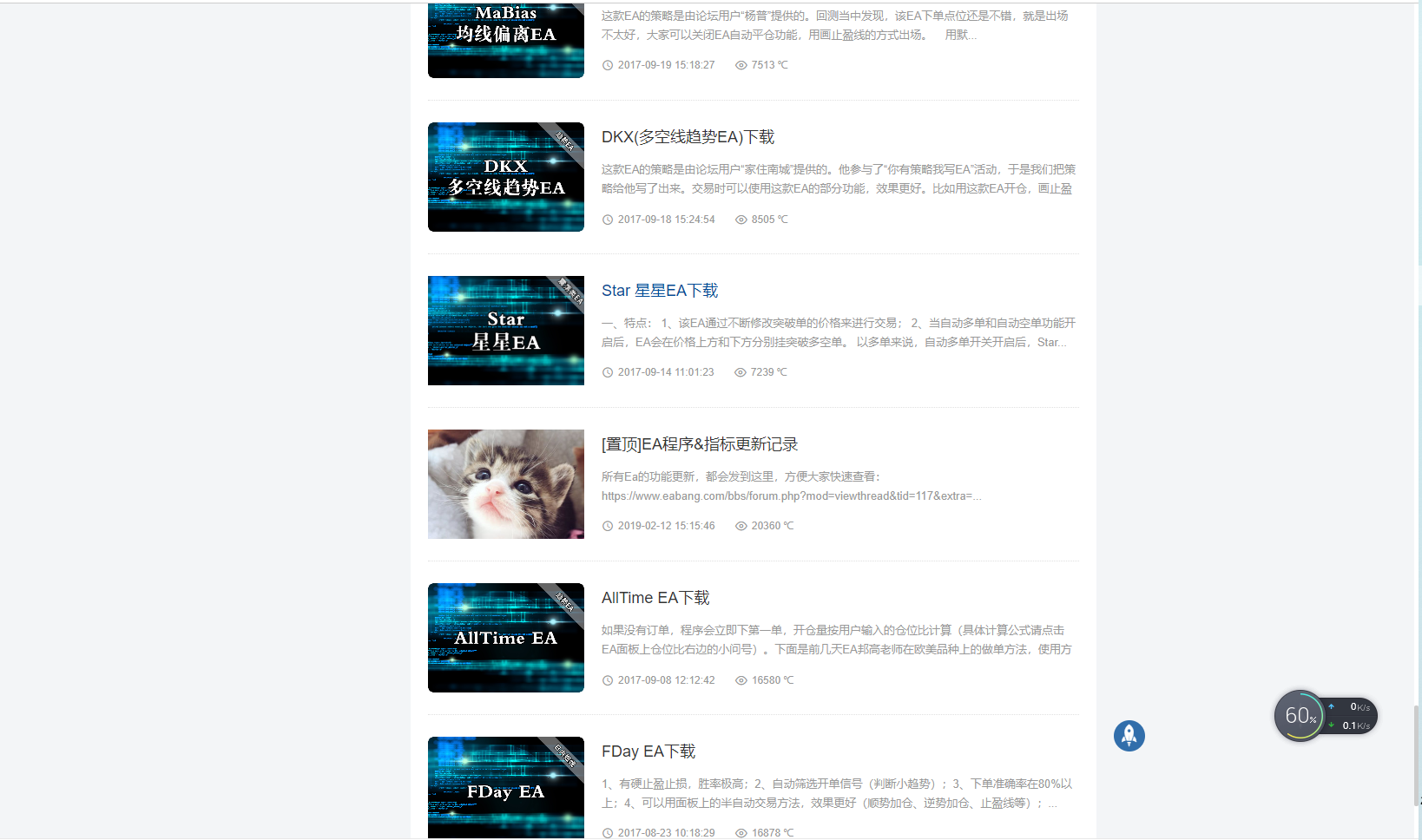Viewport: 1422px width, 840px height.
Task: Open the AllTime EA thumbnail
Action: point(506,638)
